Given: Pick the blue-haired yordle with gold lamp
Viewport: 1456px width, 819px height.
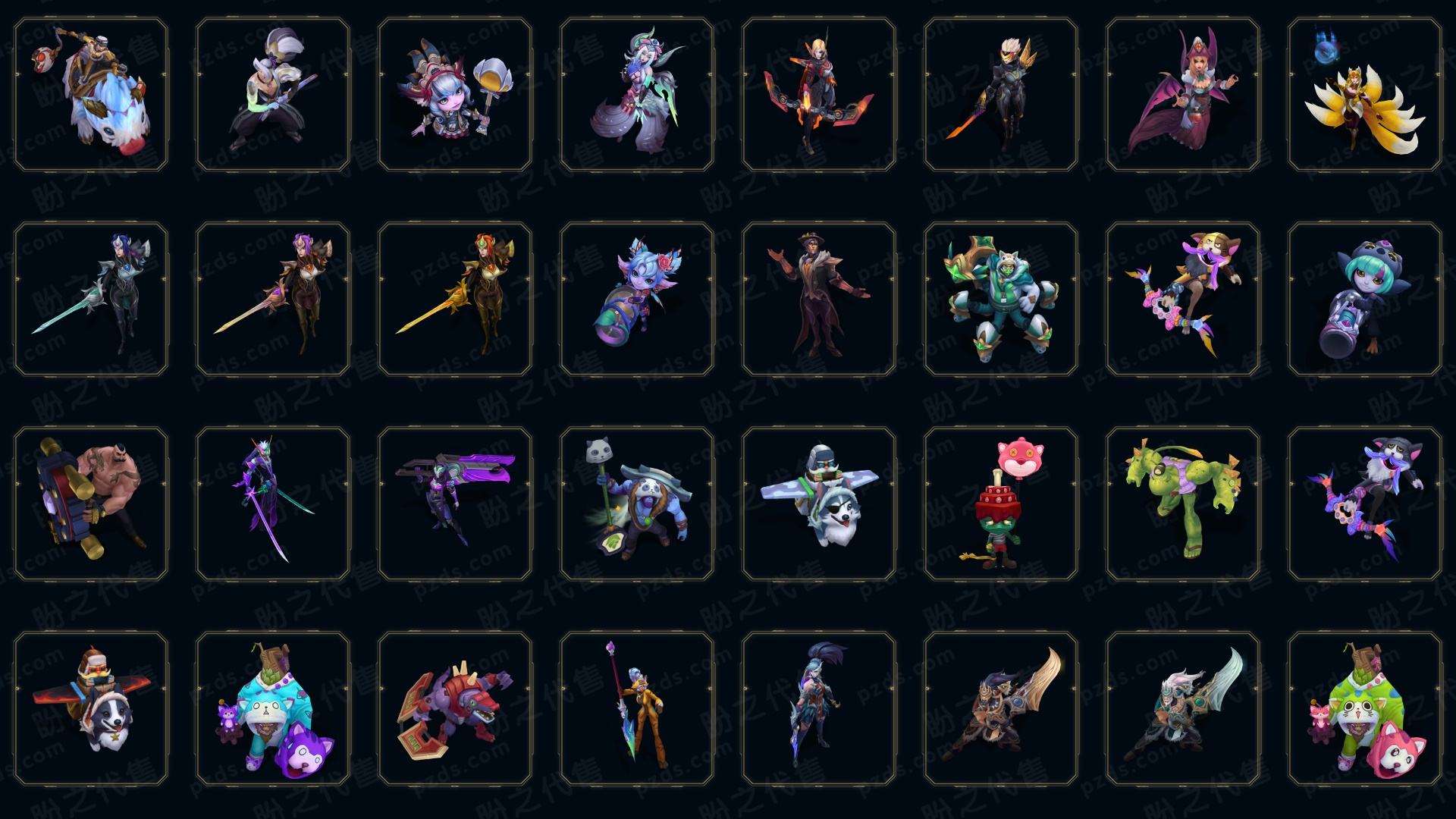Looking at the screenshot, I should pos(455,95).
